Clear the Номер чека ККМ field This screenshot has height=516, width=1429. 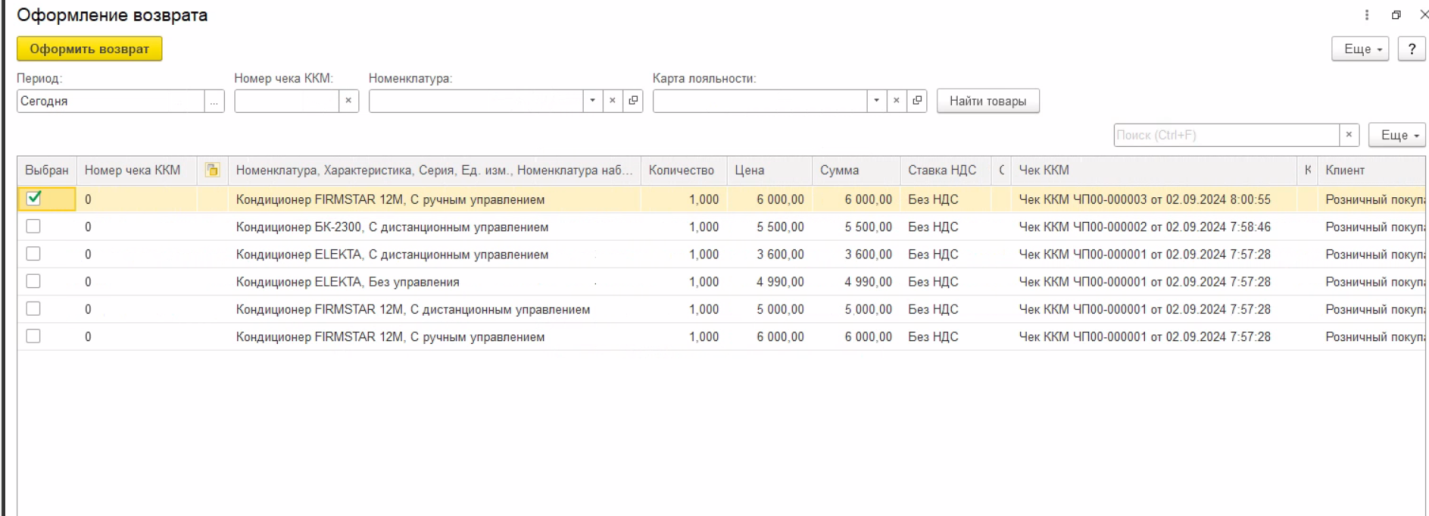click(x=348, y=101)
